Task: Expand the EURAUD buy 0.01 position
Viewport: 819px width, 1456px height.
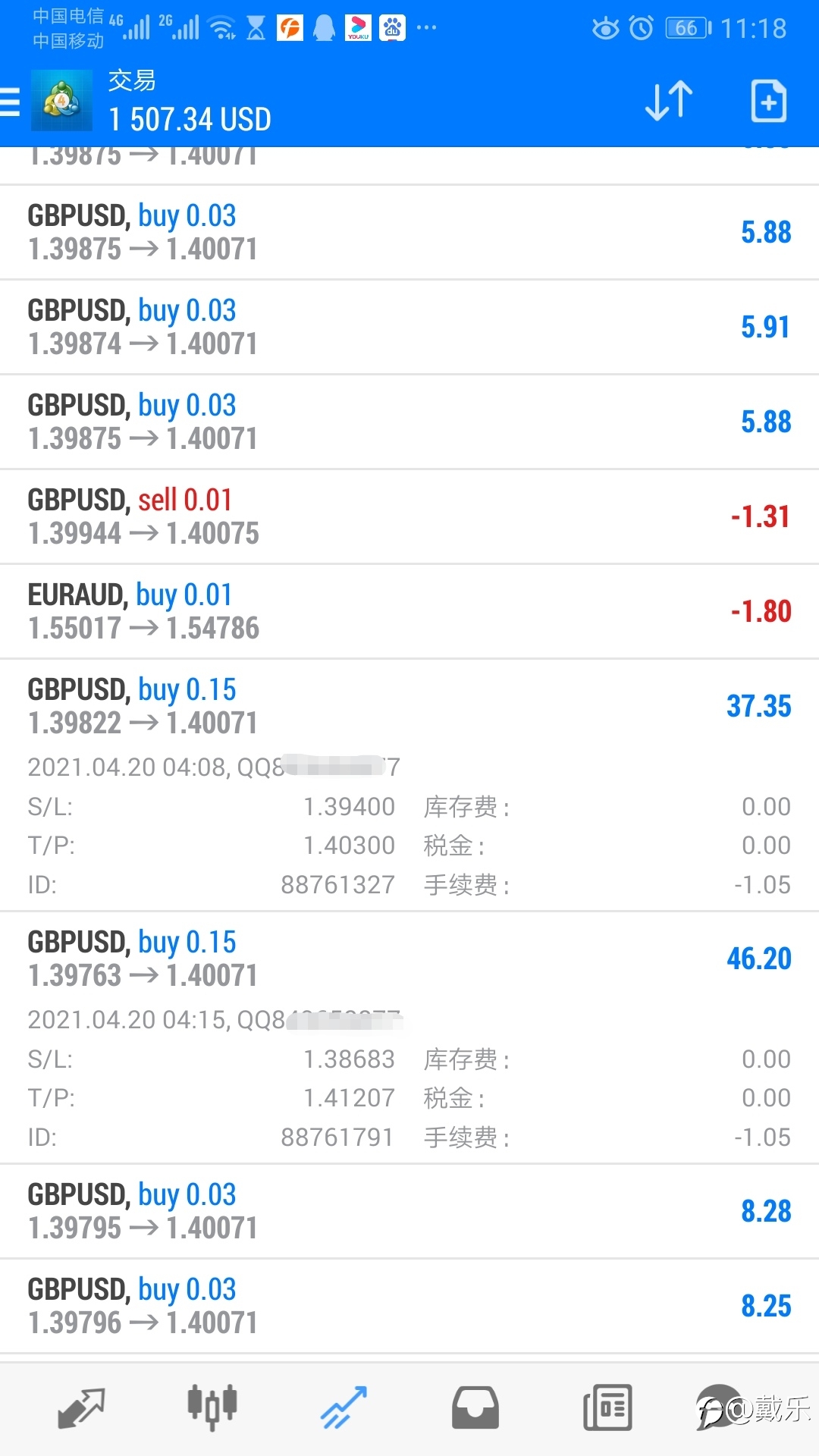Action: coord(409,611)
